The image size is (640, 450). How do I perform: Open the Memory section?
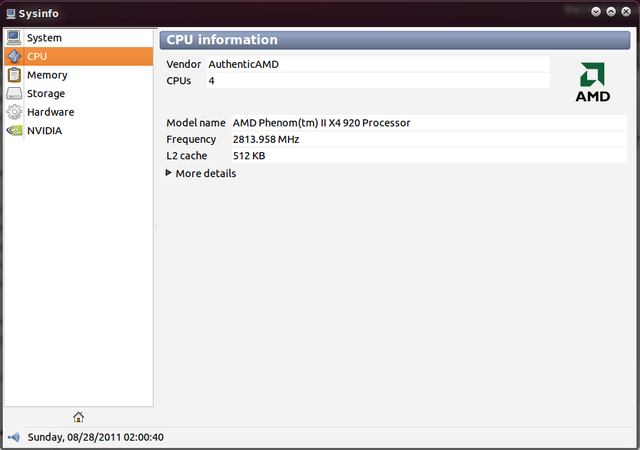coord(47,75)
